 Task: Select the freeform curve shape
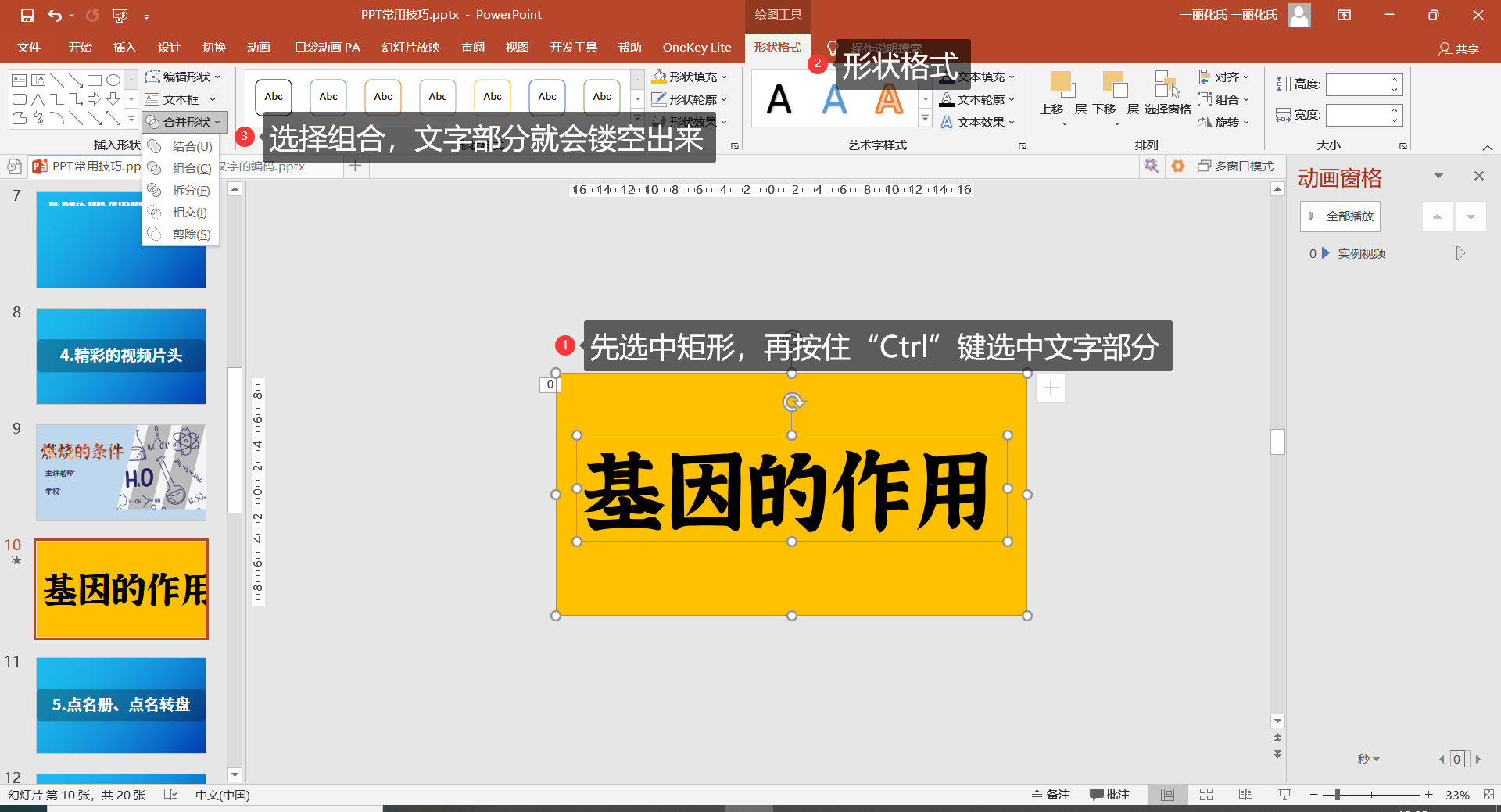coord(19,118)
